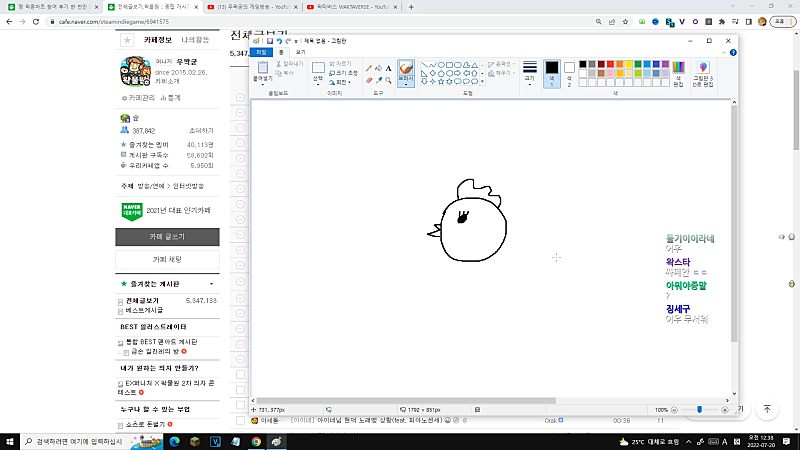The height and width of the screenshot is (450, 800).
Task: Pick the Eraser tool in Paint
Action: tap(369, 80)
